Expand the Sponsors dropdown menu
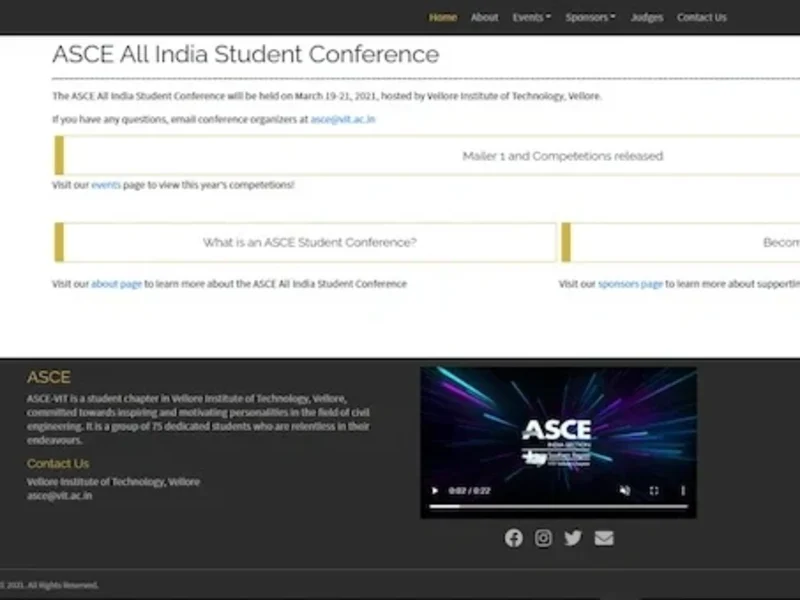The height and width of the screenshot is (600, 800). pos(590,17)
